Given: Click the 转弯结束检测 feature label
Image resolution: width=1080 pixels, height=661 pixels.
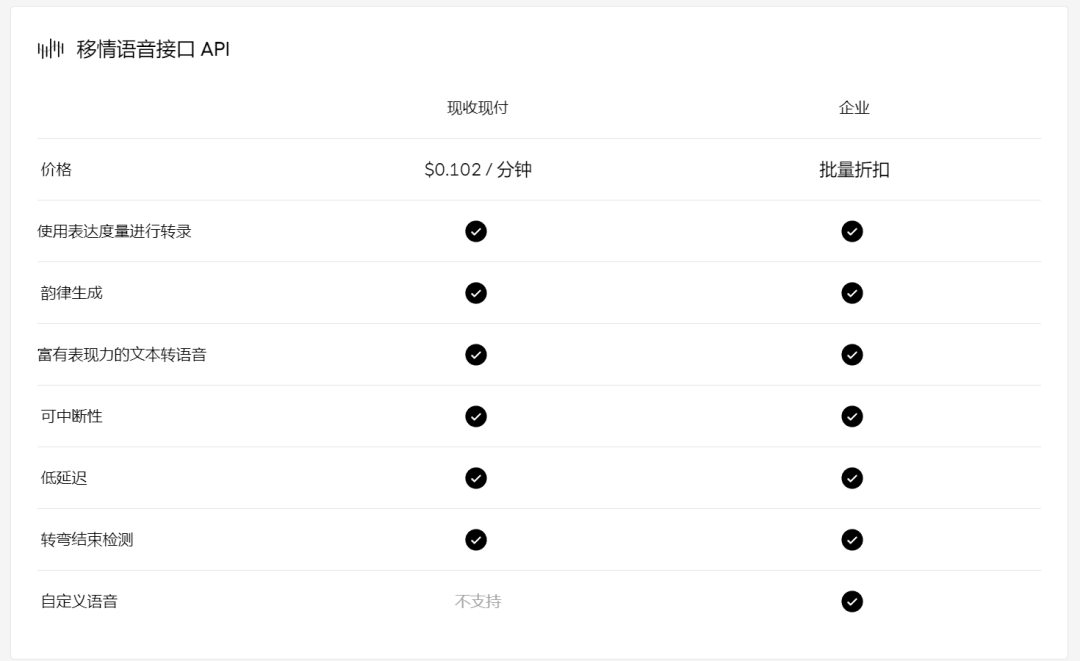Looking at the screenshot, I should click(x=86, y=540).
